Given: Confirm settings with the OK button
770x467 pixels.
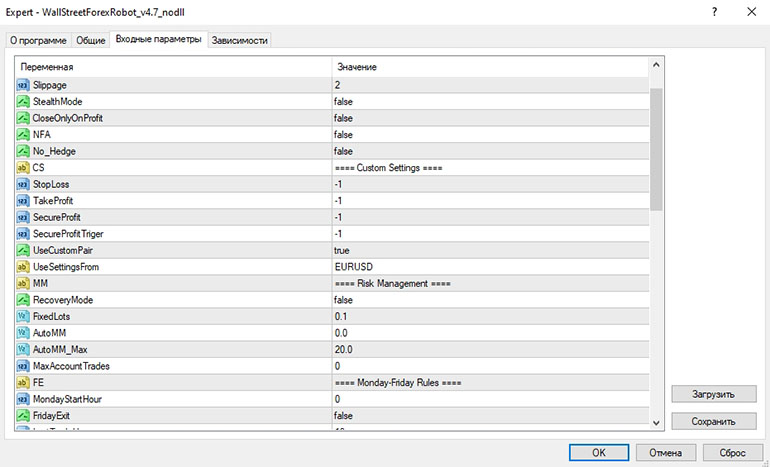Looking at the screenshot, I should [x=599, y=452].
